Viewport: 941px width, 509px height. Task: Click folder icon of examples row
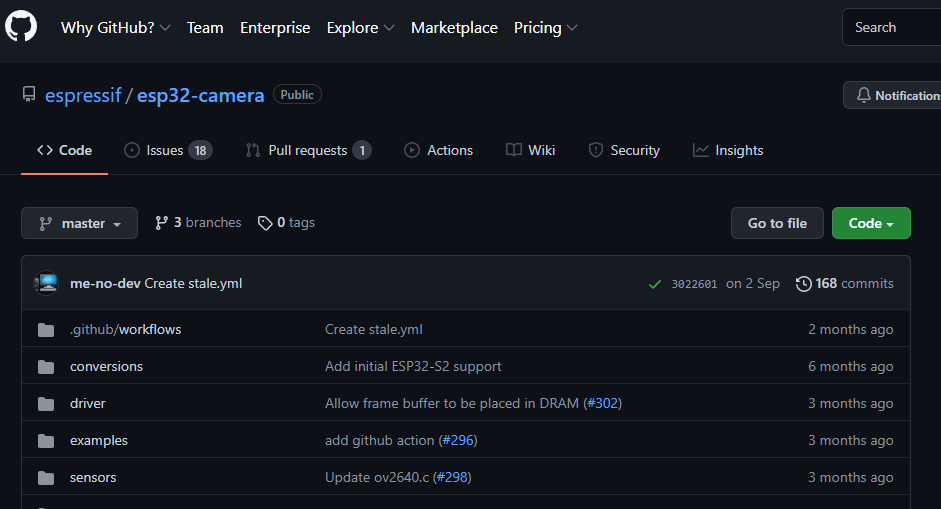(46, 441)
